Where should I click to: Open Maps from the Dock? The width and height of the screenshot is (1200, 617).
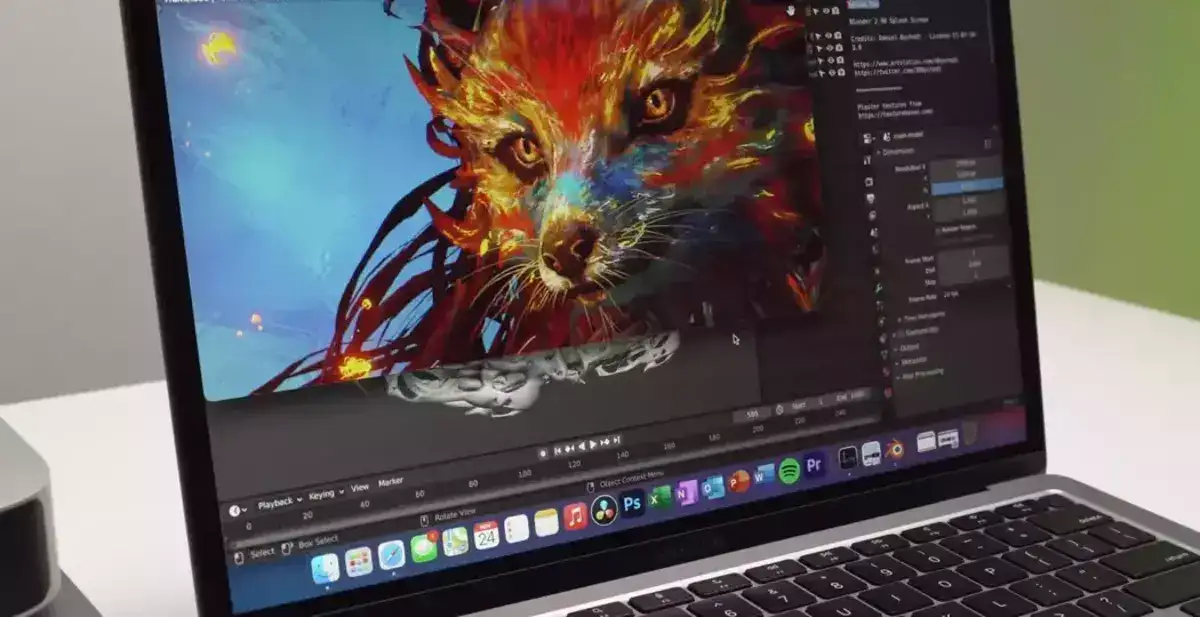coord(455,541)
